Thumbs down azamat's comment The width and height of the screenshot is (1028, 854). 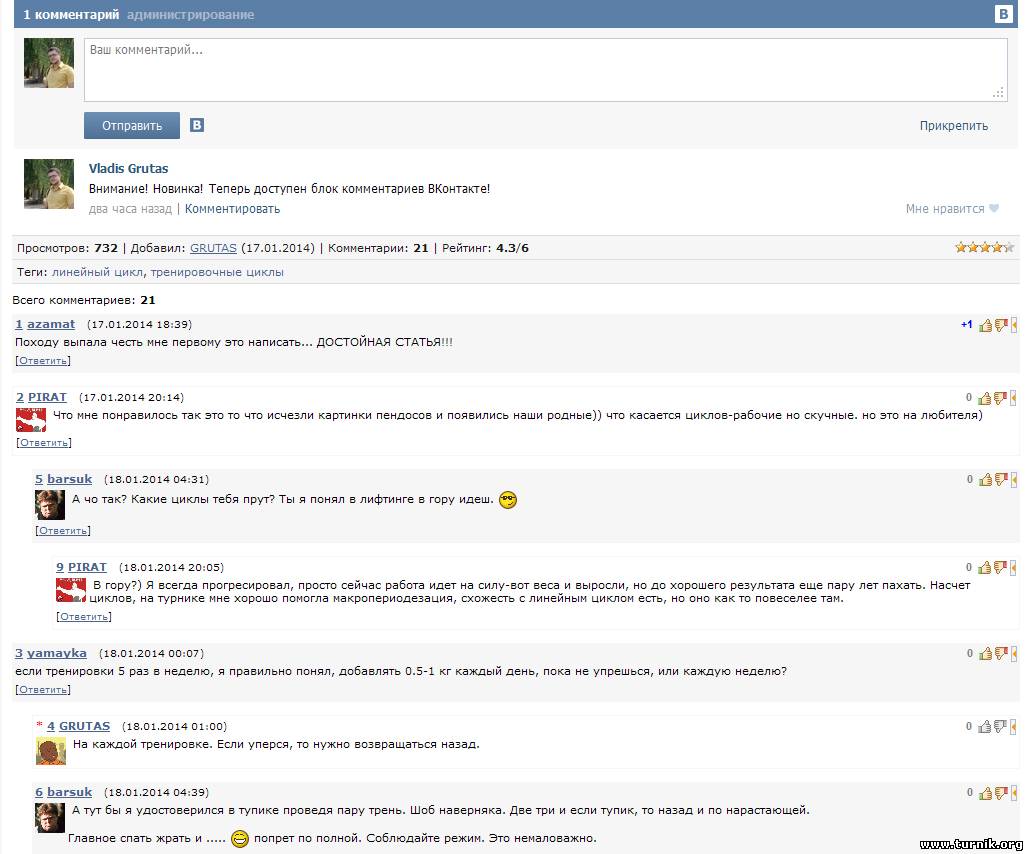(999, 325)
